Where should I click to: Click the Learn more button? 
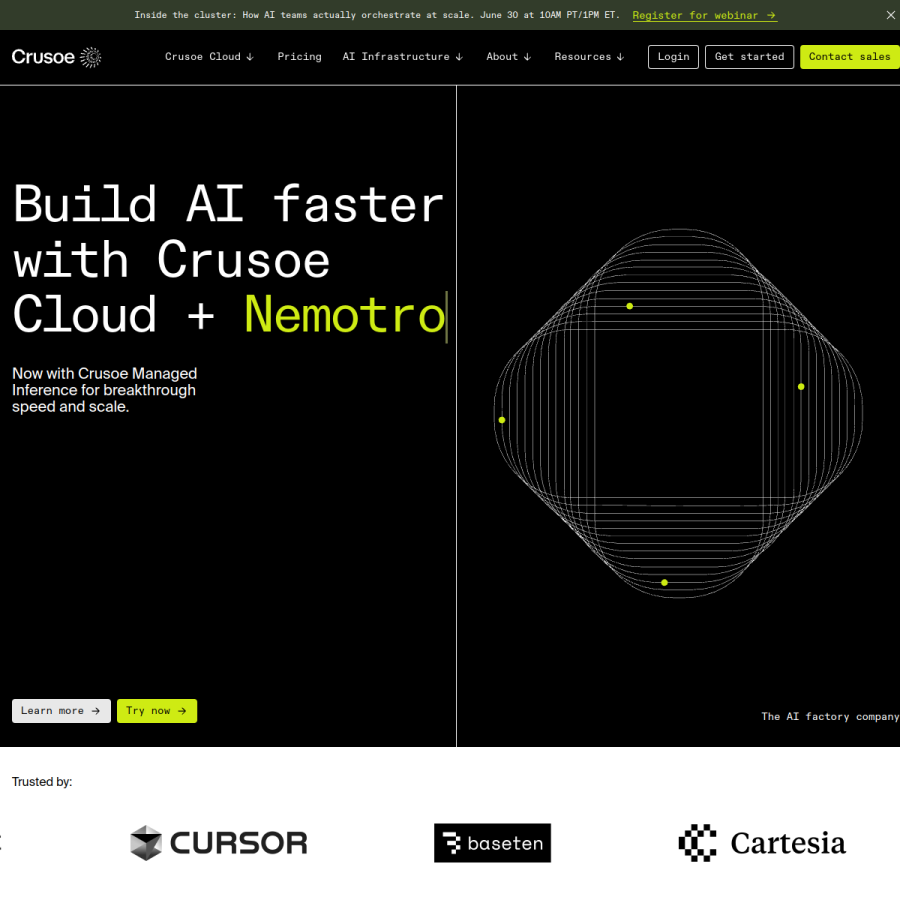tap(61, 711)
